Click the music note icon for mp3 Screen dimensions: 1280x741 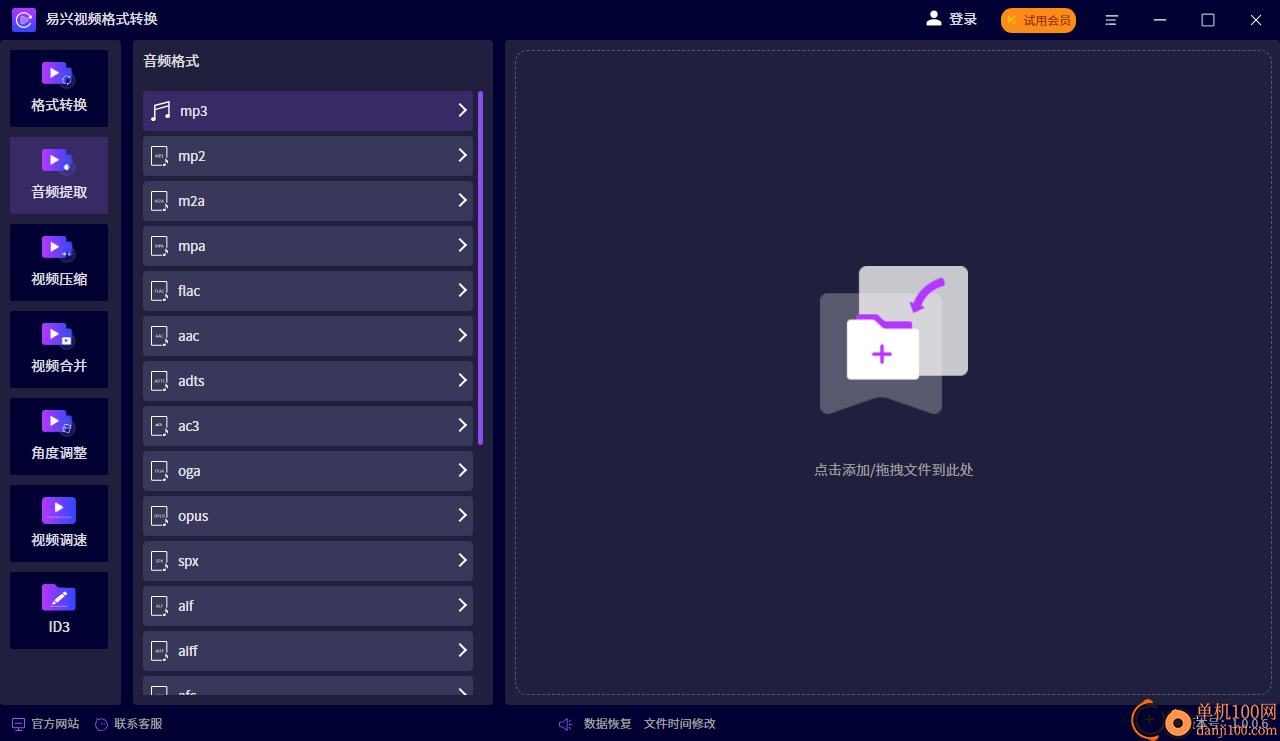(x=160, y=111)
